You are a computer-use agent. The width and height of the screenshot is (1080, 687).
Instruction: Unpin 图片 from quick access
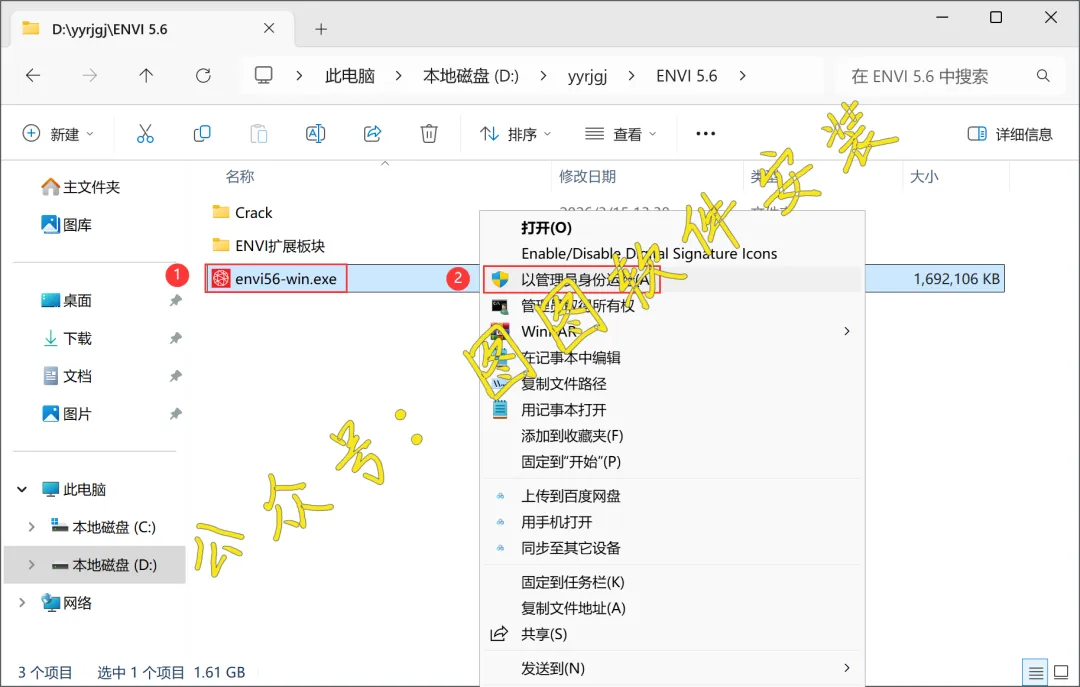[x=176, y=414]
